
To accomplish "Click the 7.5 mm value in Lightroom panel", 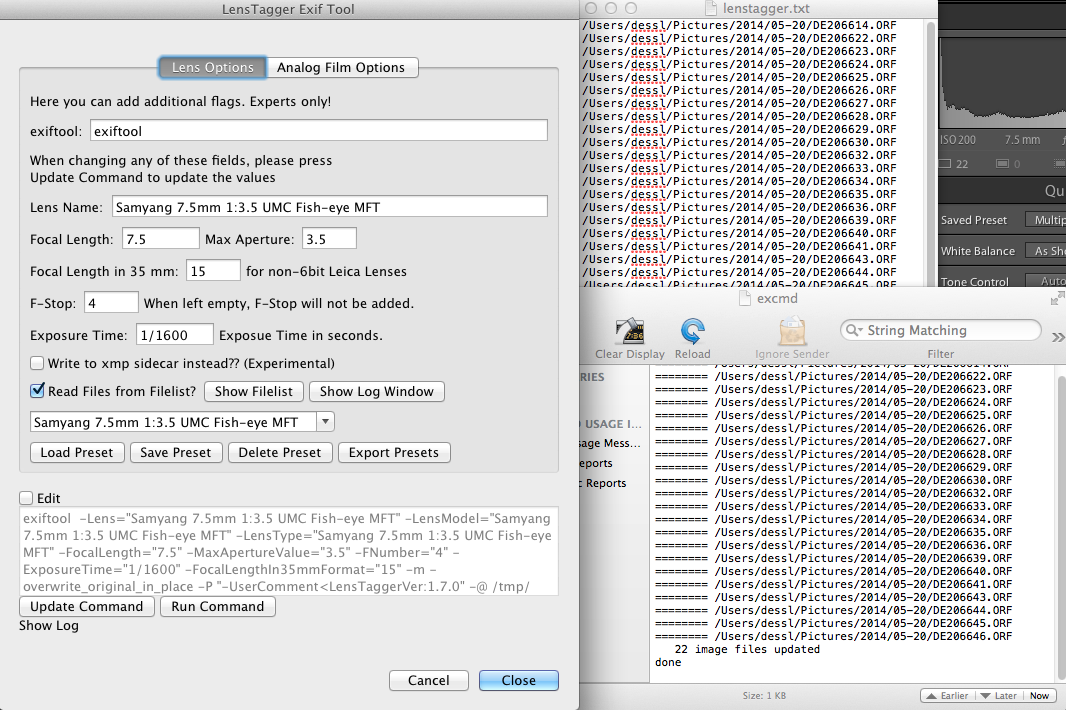I will click(1022, 139).
